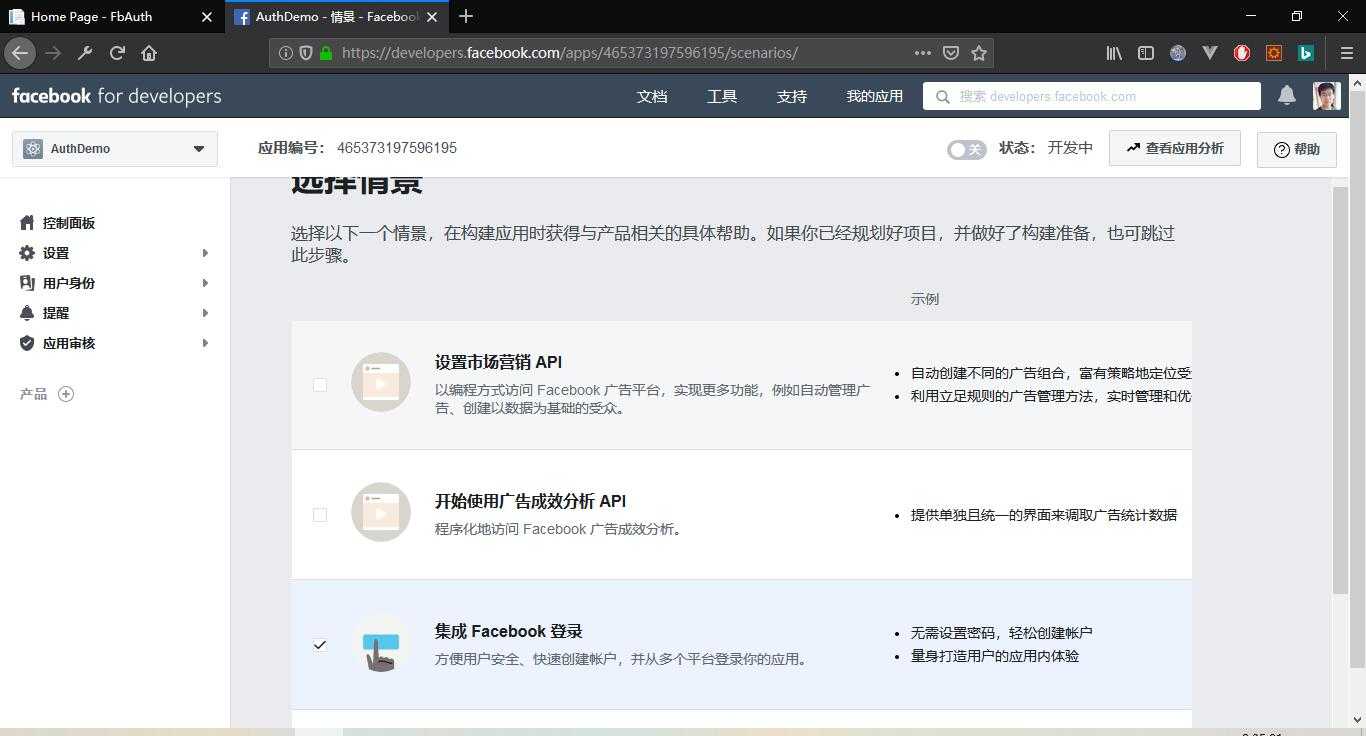Save page to Pocket
This screenshot has height=736, width=1366.
pyautogui.click(x=951, y=53)
